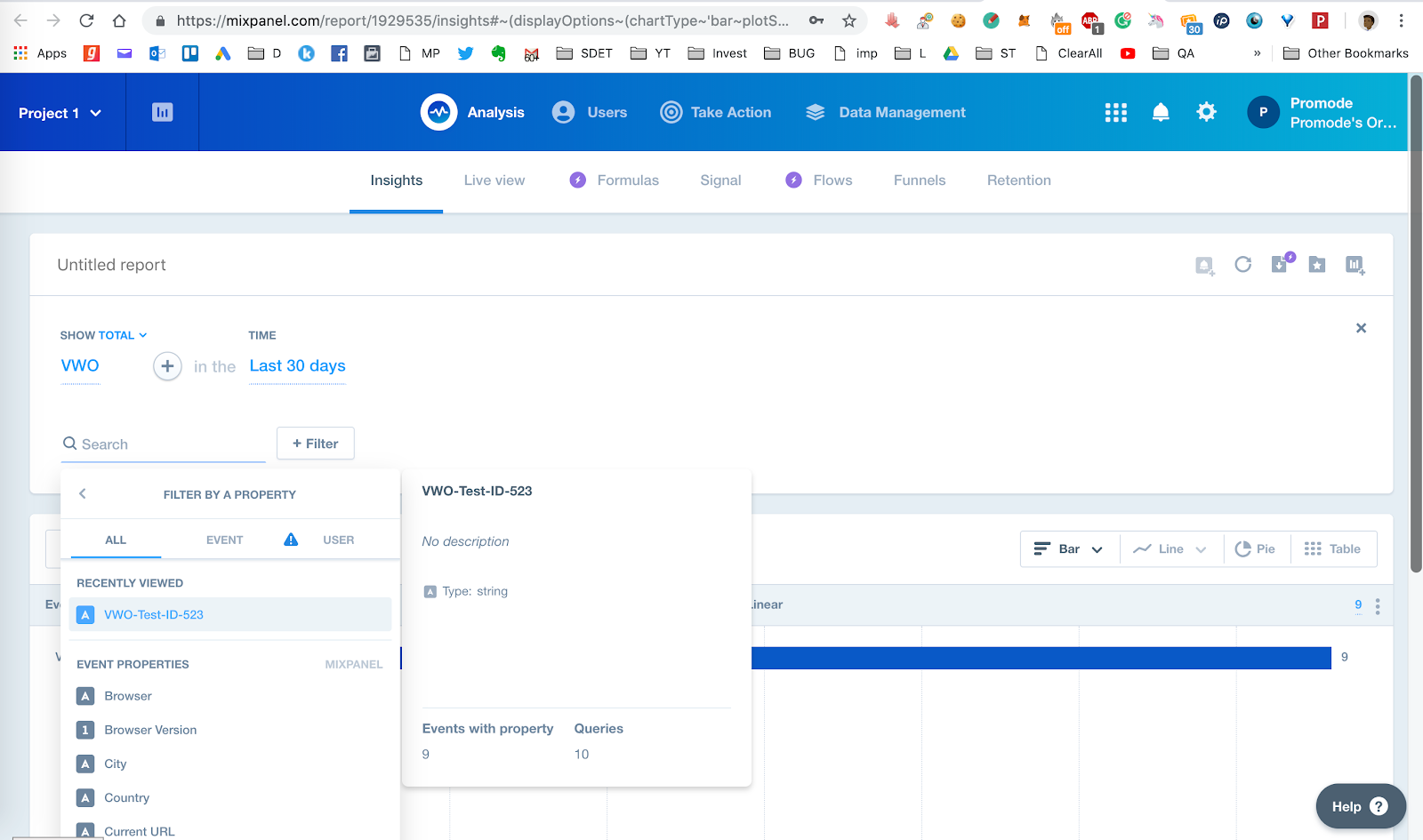
Task: Open the Facebook bookmark icon
Action: [x=339, y=53]
